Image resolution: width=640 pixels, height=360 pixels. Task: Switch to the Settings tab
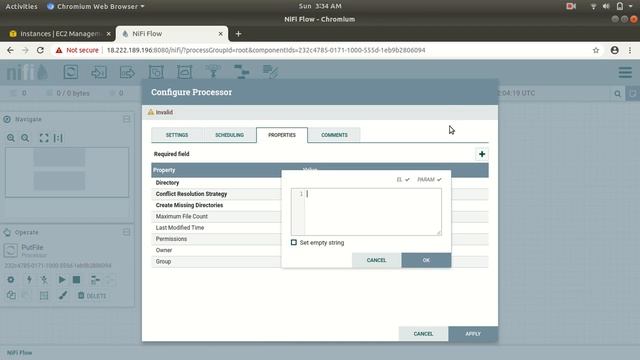pos(177,135)
